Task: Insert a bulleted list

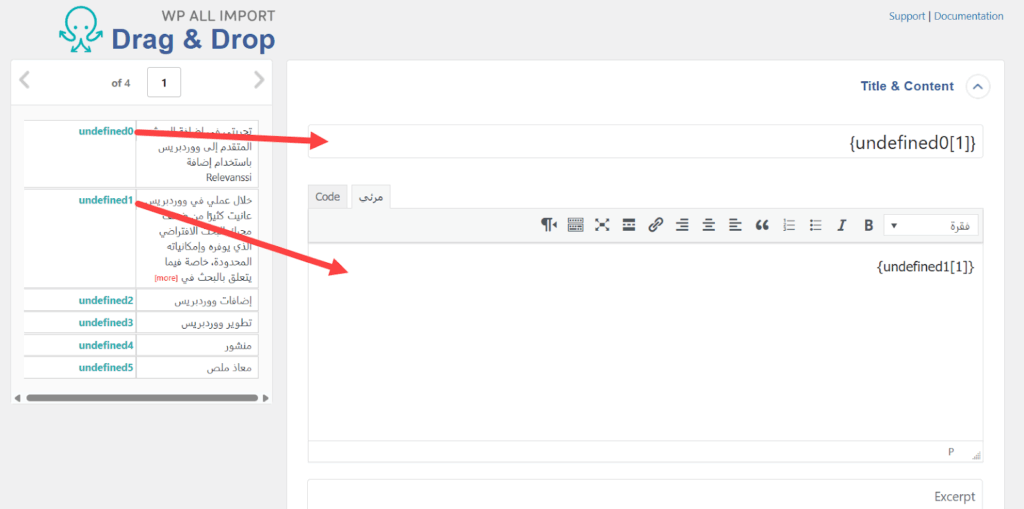Action: pyautogui.click(x=815, y=225)
